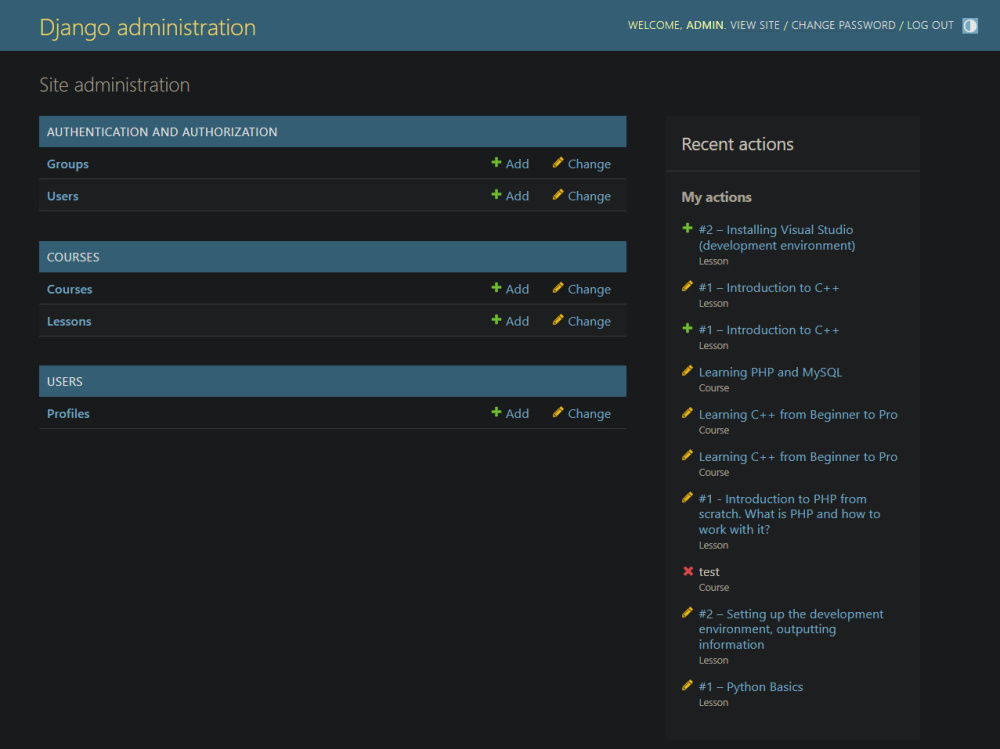The image size is (1000, 749).
Task: Open '#2 – Setting up the development environment' action
Action: (791, 629)
